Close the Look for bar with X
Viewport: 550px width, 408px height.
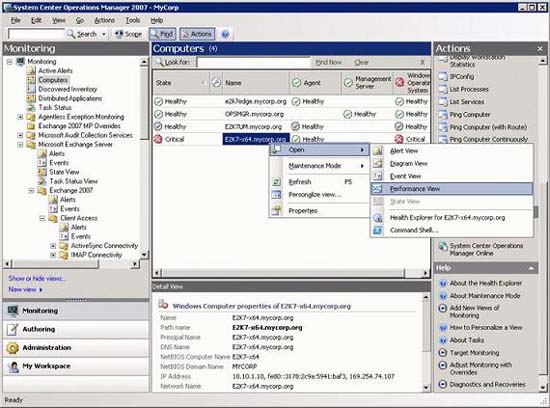[x=422, y=62]
